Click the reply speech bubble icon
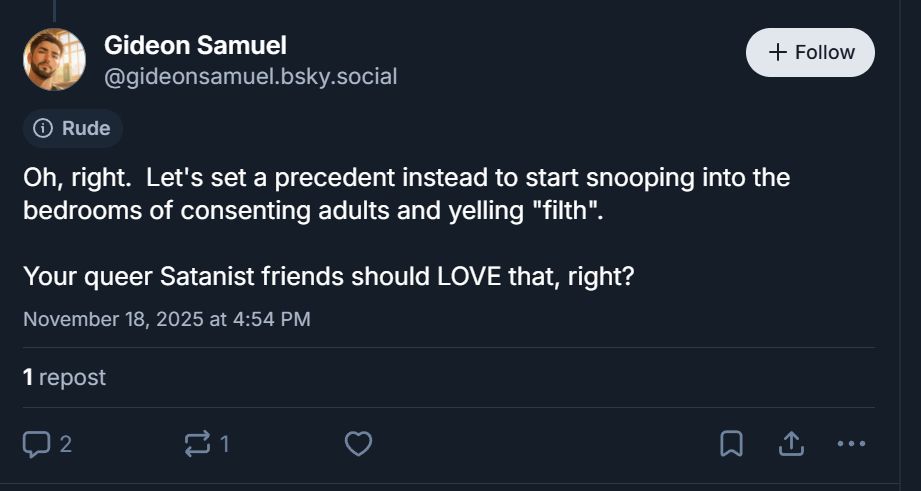 37,443
